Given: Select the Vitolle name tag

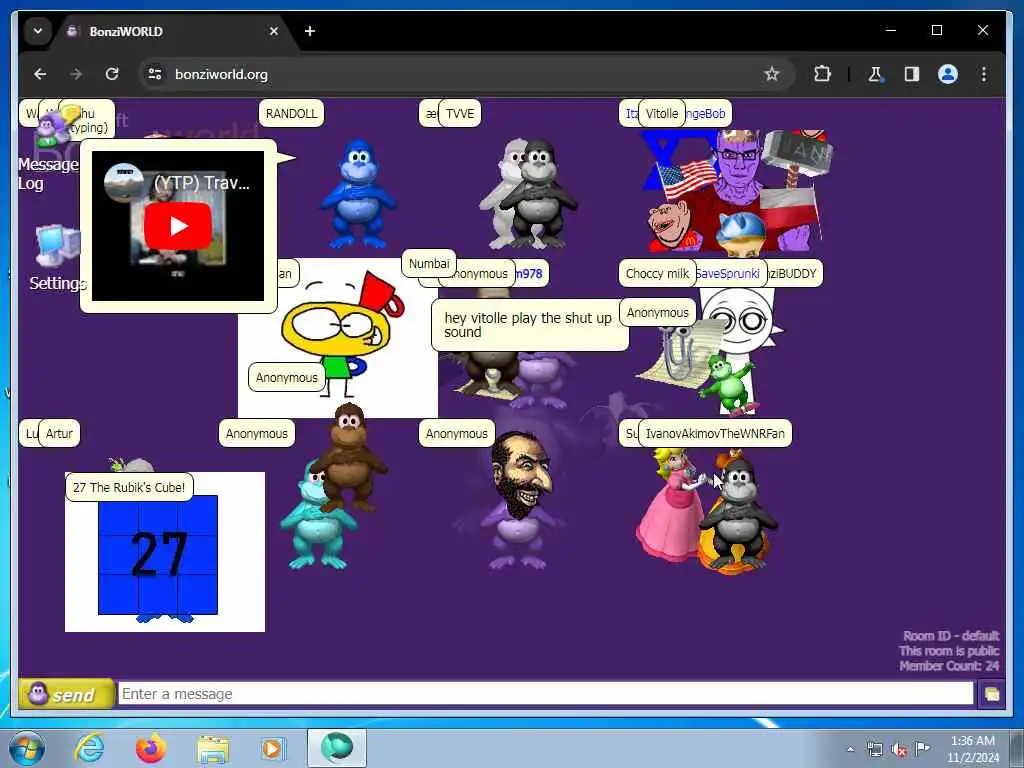Looking at the screenshot, I should 662,114.
